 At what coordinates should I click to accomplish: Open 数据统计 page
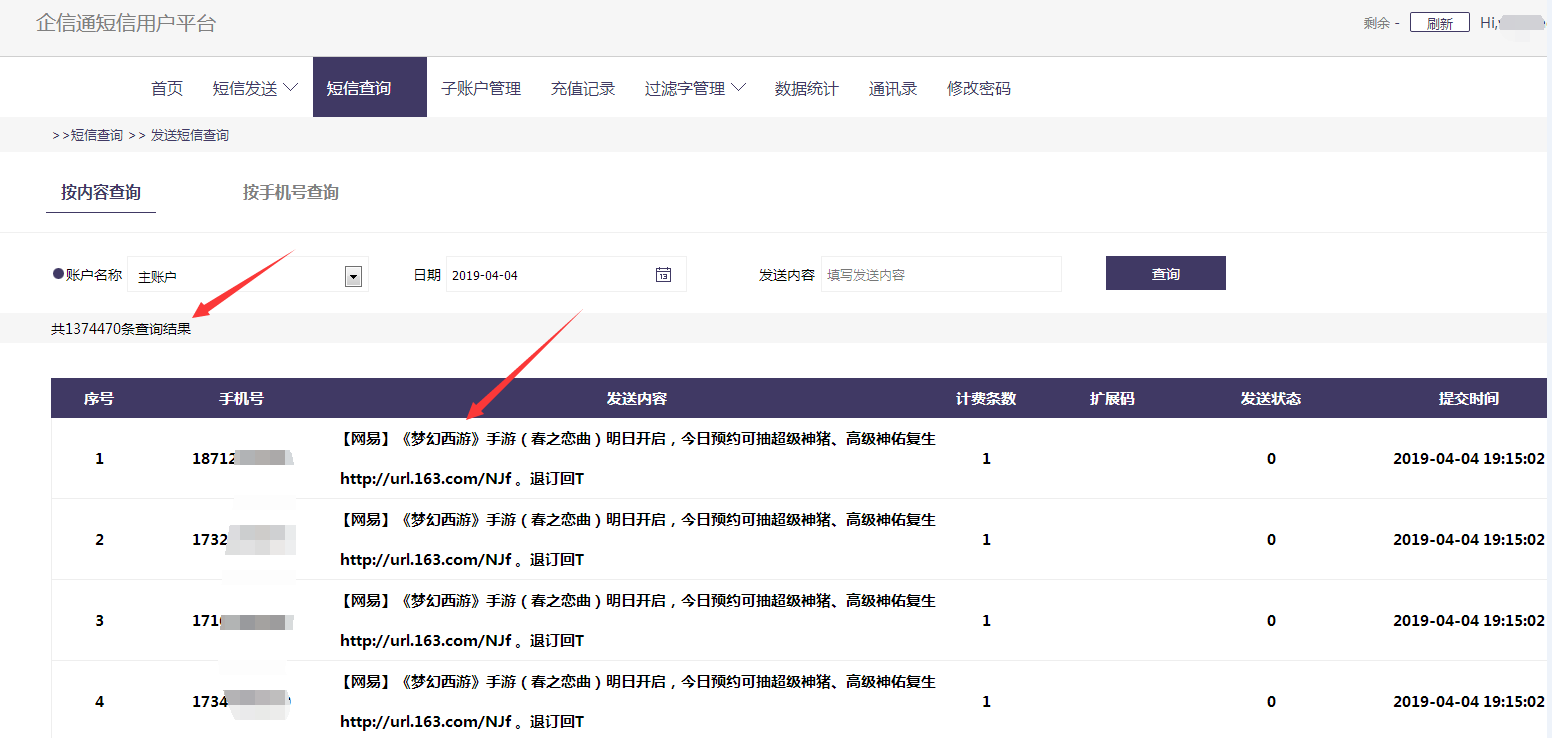[x=807, y=88]
